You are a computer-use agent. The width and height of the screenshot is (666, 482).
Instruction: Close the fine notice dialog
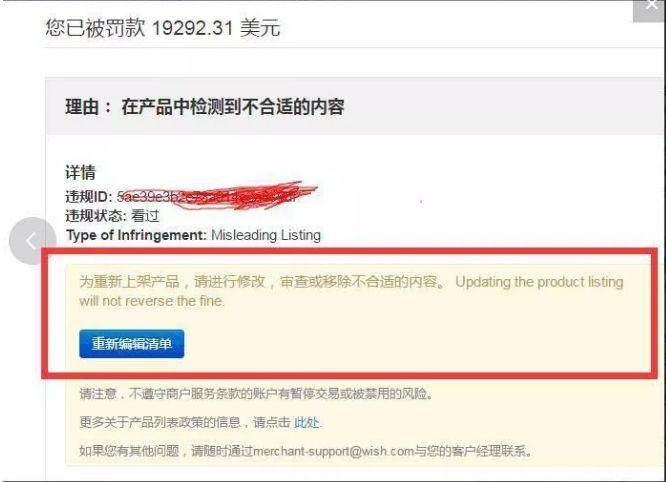[649, 9]
